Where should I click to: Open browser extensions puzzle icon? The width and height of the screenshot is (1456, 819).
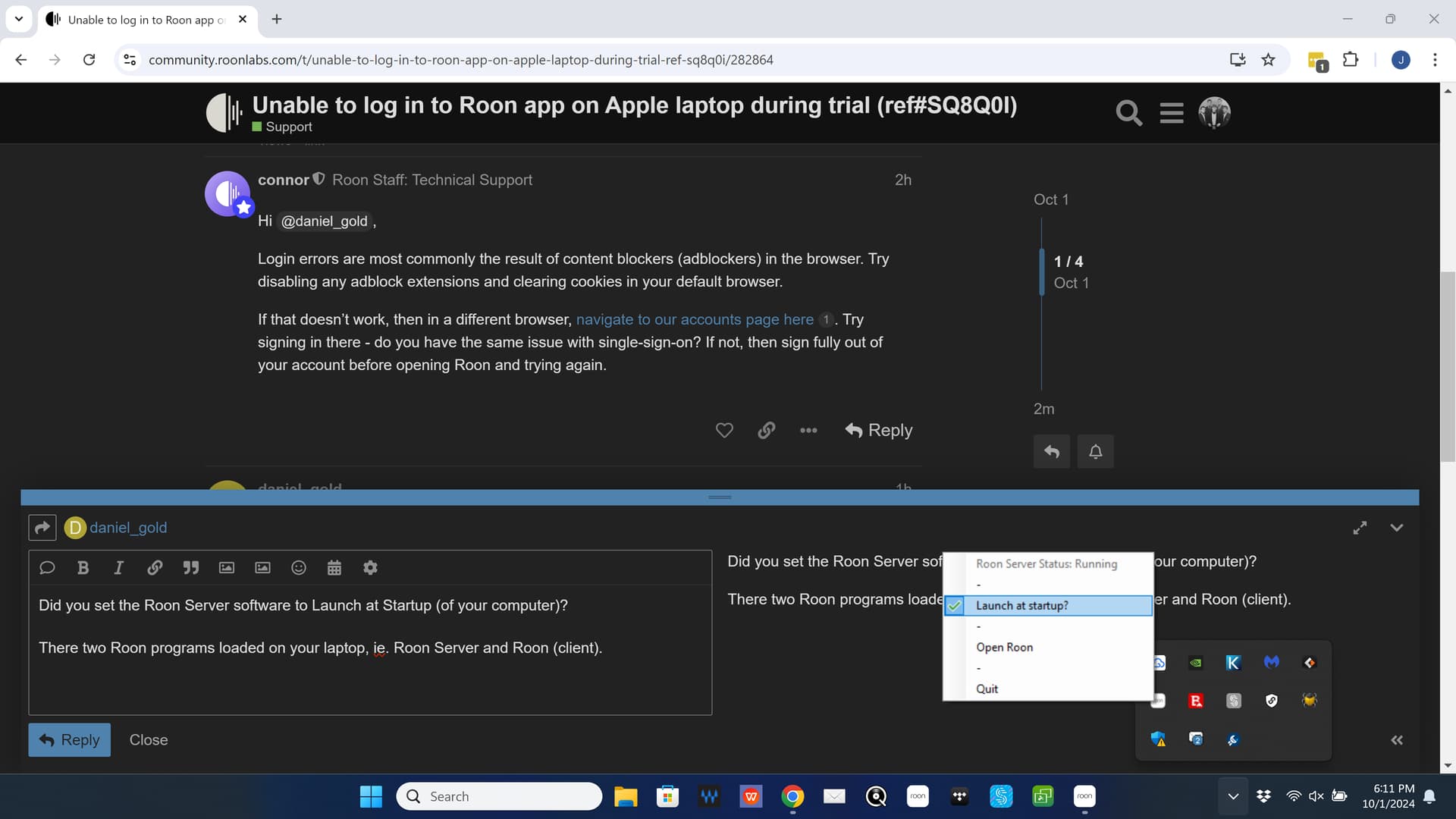(x=1350, y=60)
